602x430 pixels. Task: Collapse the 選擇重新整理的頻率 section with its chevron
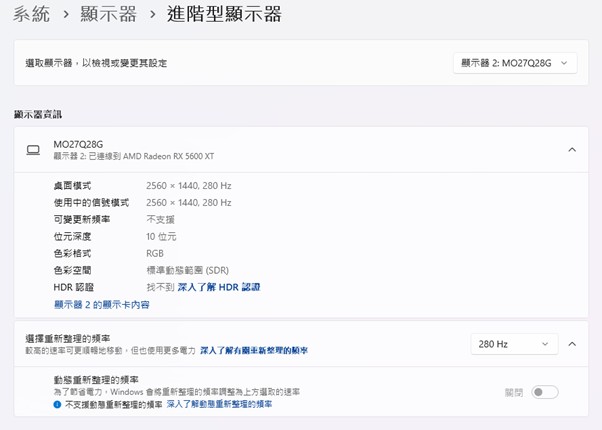point(572,344)
